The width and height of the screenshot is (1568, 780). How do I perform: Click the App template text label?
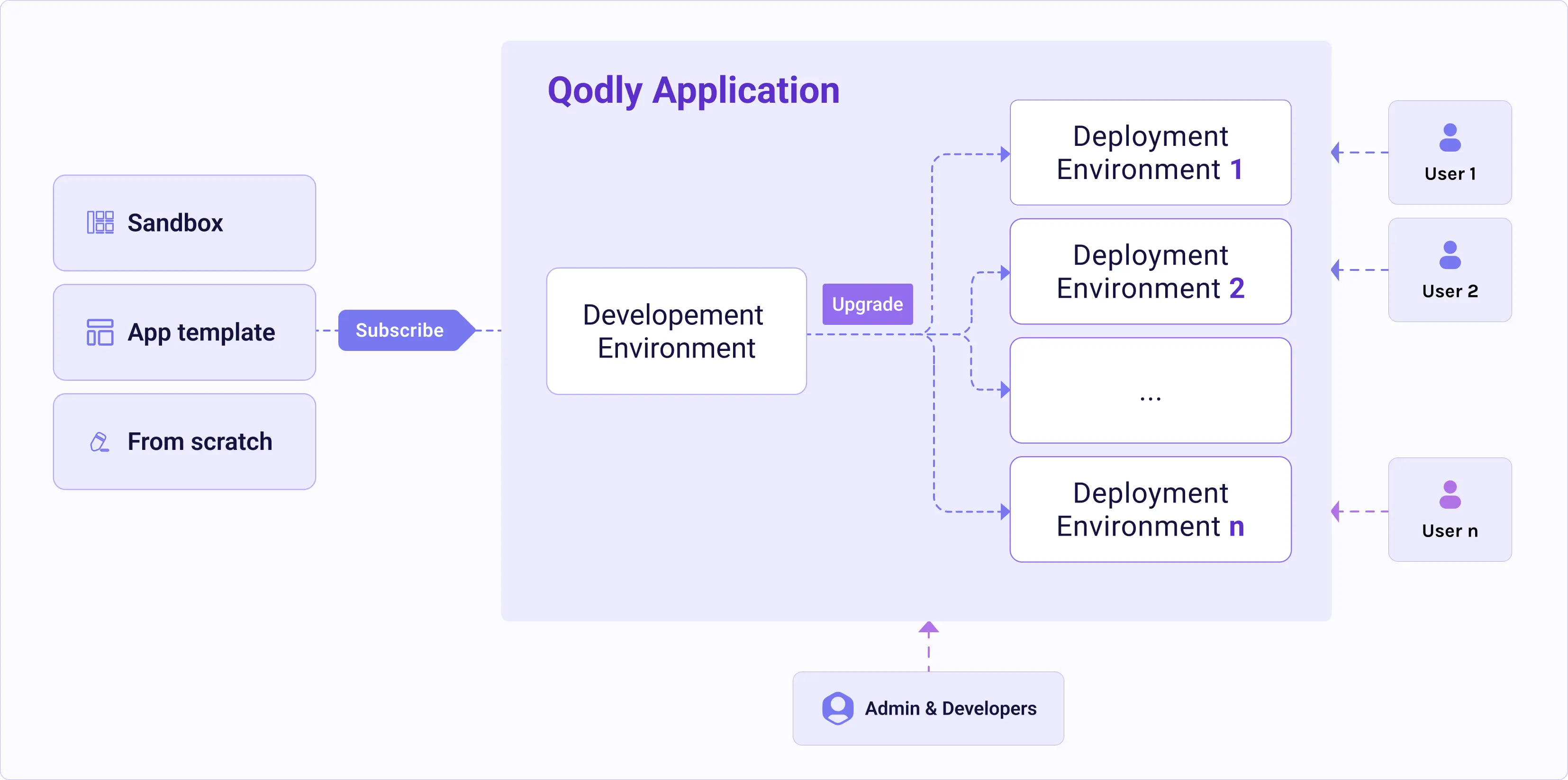coord(201,333)
